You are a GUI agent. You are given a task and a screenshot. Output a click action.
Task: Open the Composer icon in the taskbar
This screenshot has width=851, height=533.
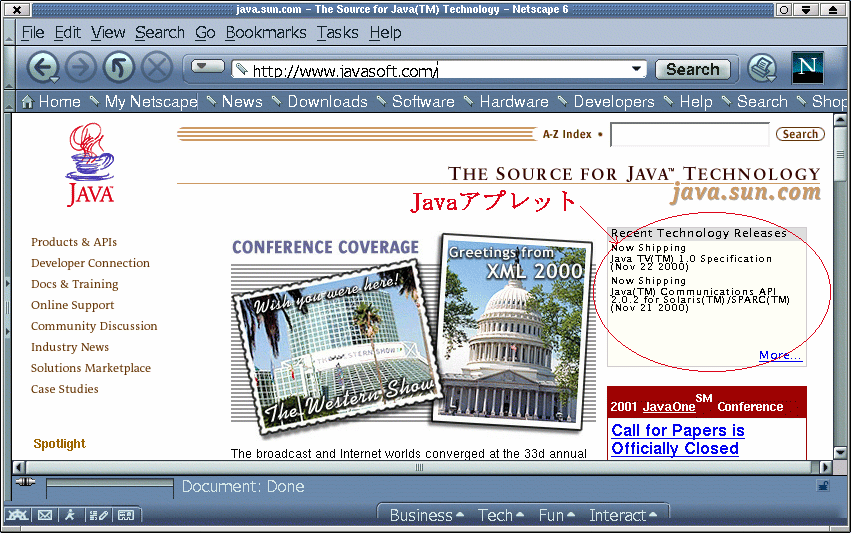click(x=99, y=515)
